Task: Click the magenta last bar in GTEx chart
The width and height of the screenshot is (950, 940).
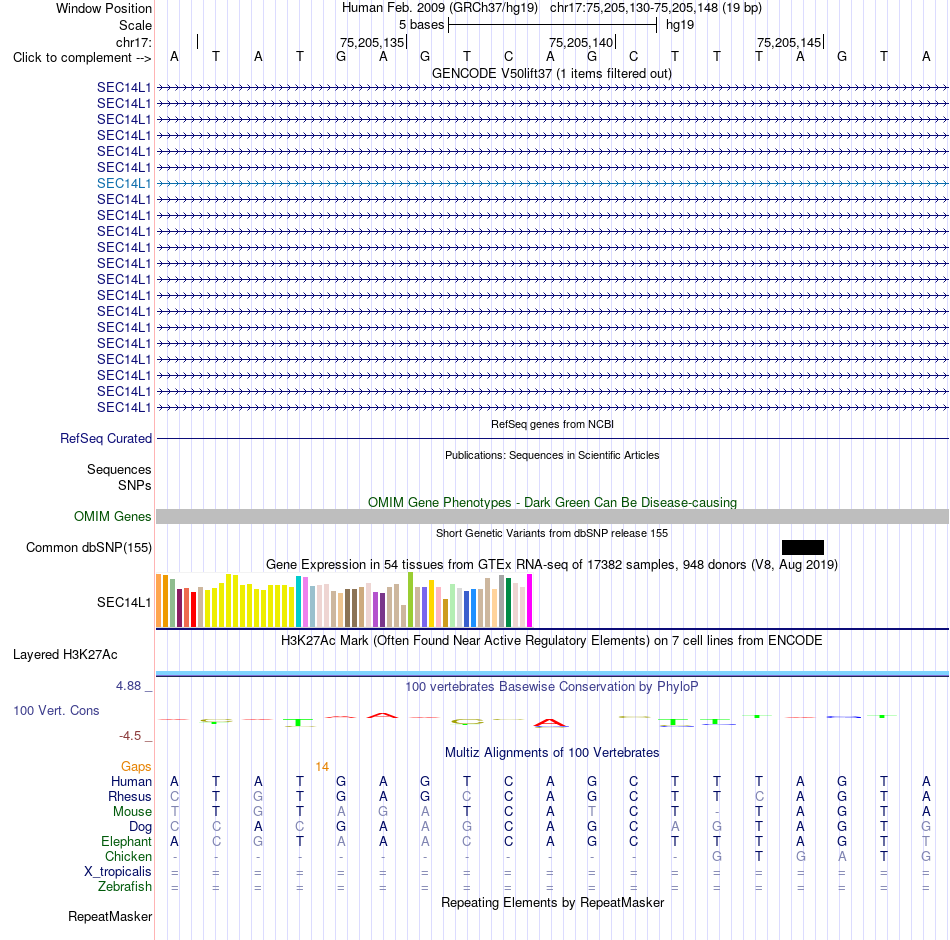Action: [530, 601]
